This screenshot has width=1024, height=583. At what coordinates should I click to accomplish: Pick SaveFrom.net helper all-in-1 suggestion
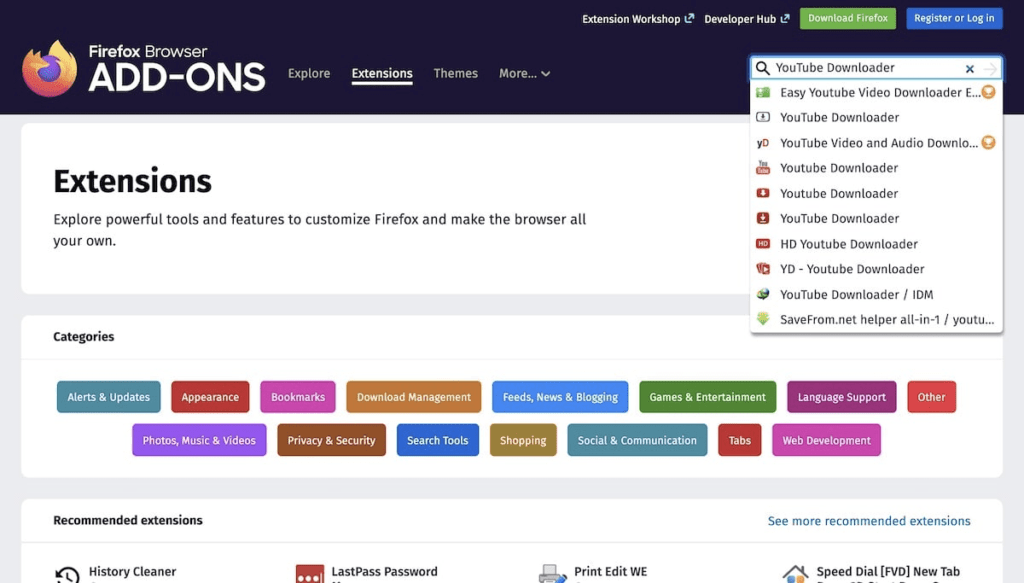click(876, 319)
